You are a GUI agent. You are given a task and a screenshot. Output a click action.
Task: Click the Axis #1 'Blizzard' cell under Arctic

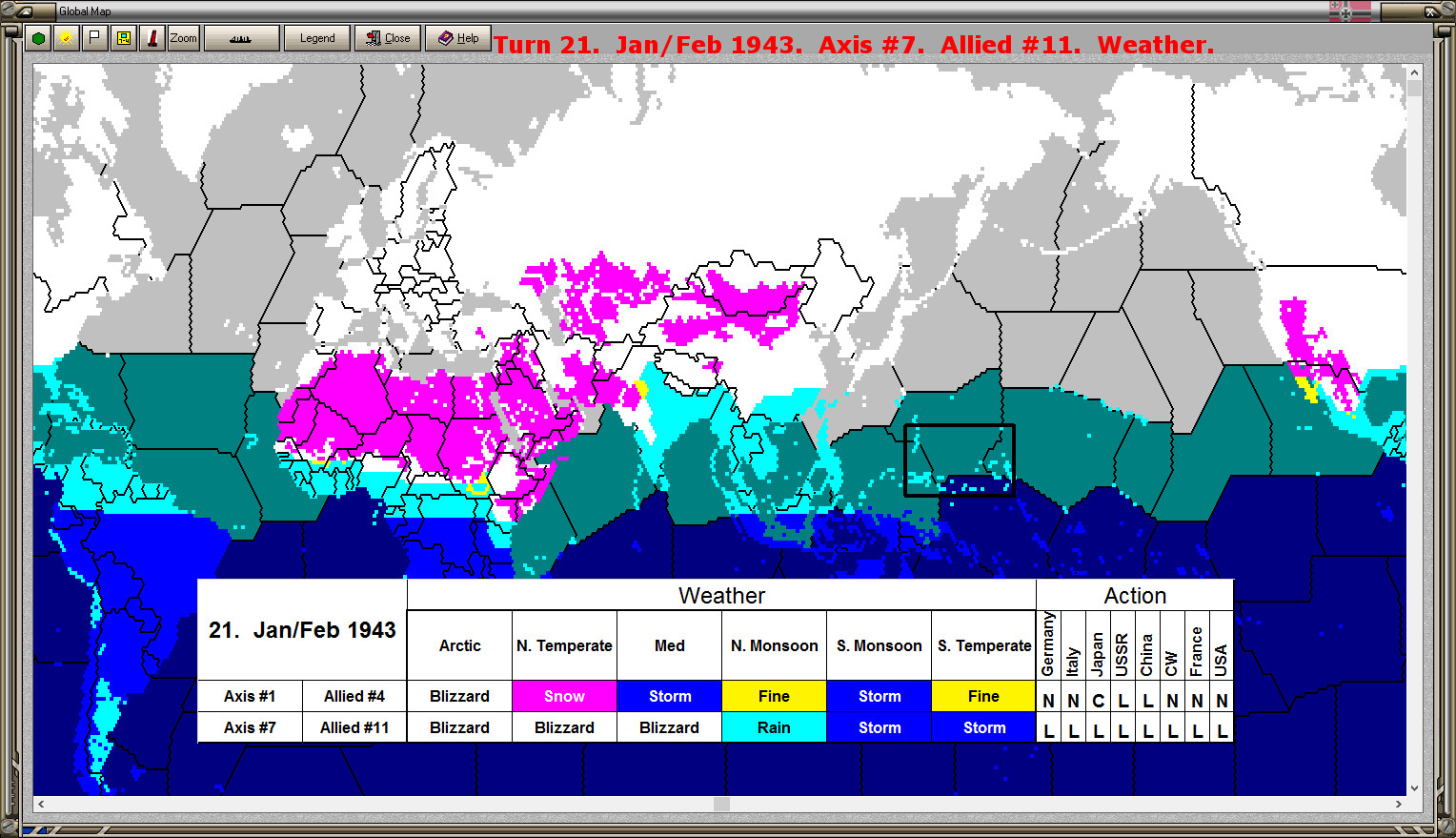(x=459, y=696)
